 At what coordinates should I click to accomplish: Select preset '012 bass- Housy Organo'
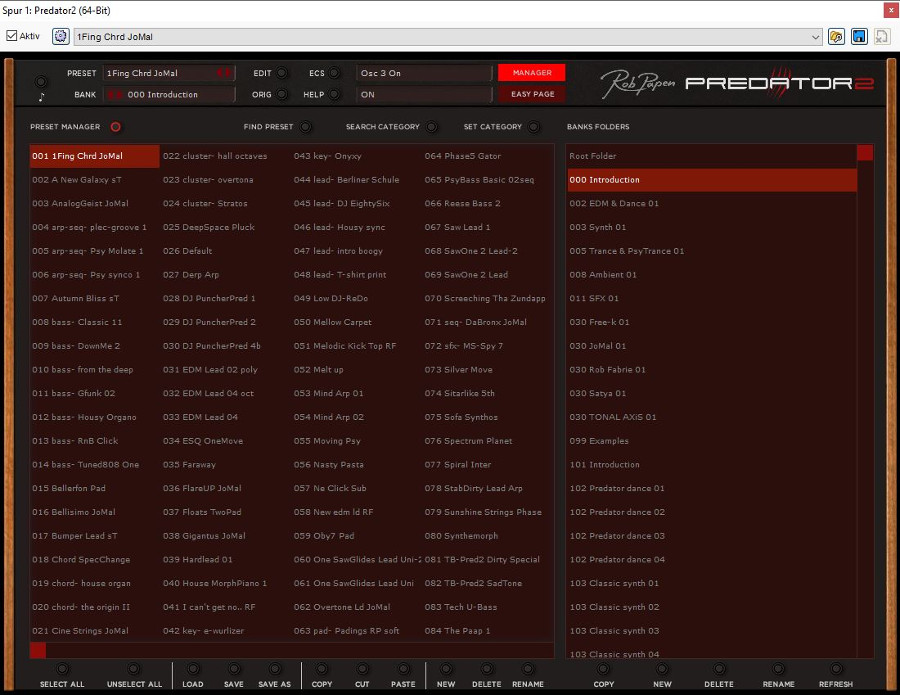point(84,417)
